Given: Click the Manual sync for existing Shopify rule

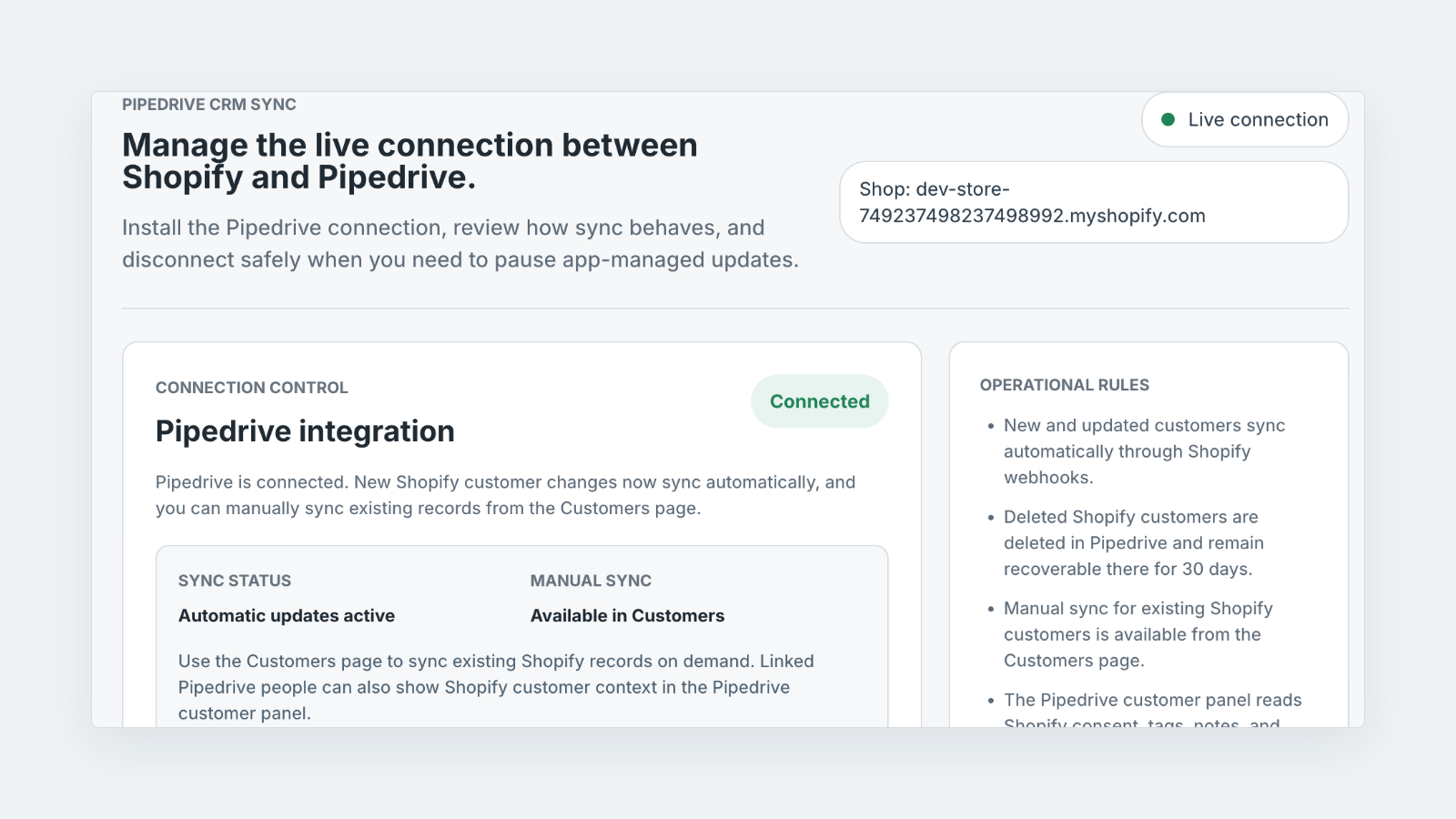Looking at the screenshot, I should [x=1138, y=634].
